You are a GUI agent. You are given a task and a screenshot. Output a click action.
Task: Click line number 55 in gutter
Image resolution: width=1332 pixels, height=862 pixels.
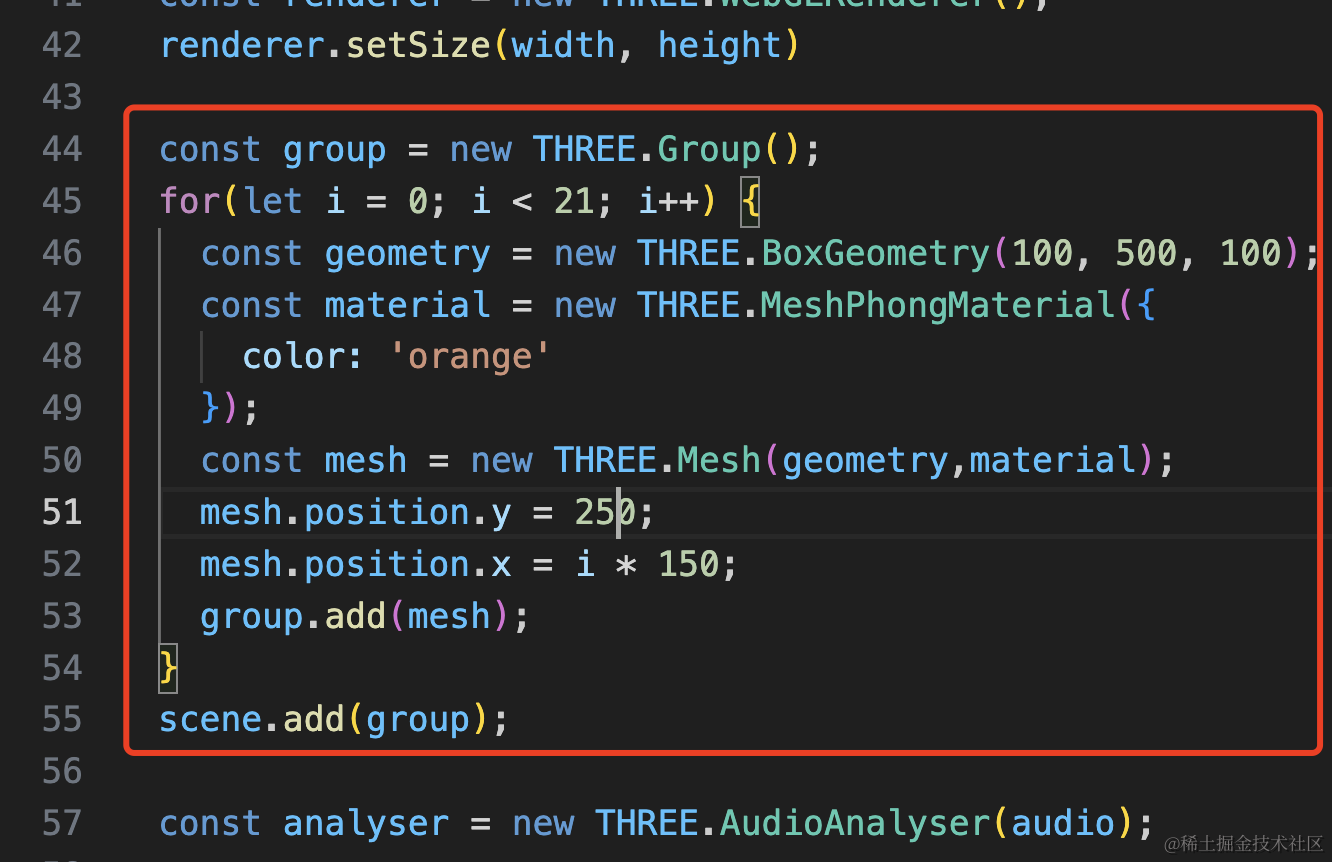(x=62, y=720)
